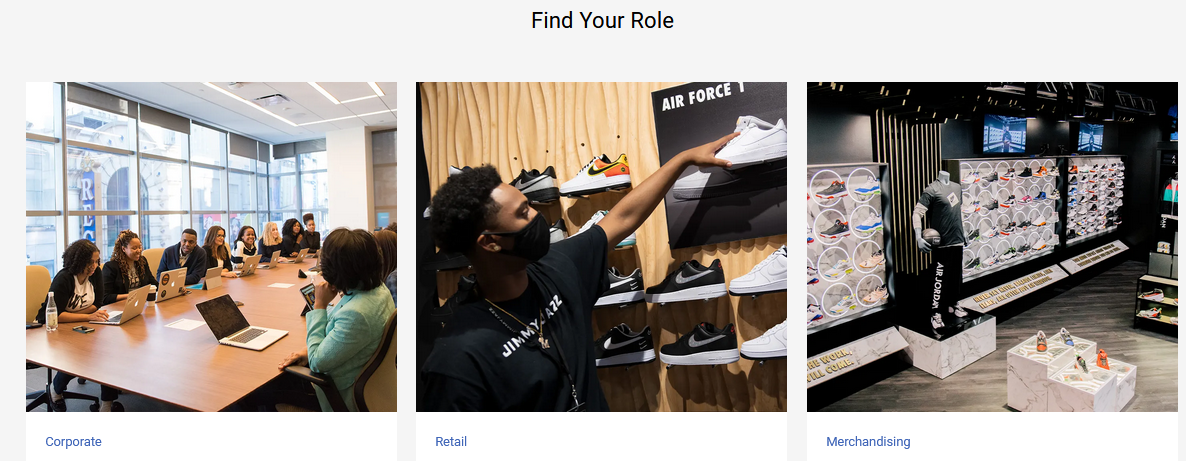1186x461 pixels.
Task: Select the Merchandising store display photo
Action: (992, 247)
